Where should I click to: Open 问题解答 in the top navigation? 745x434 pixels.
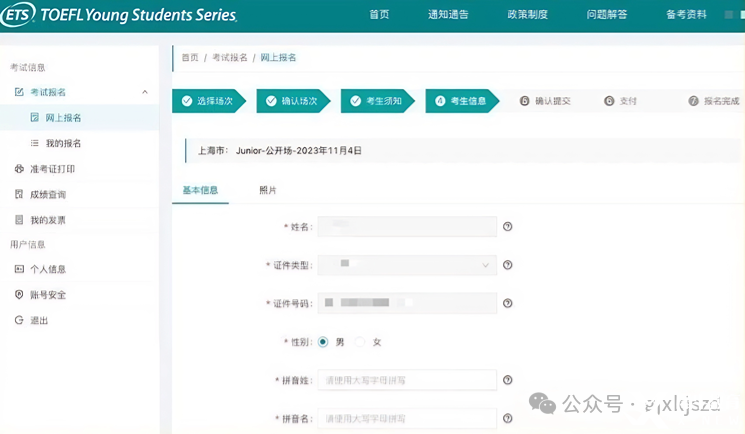tap(607, 15)
